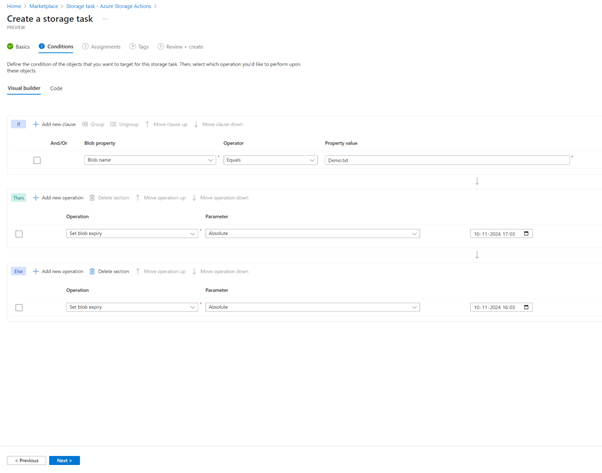
Task: Click the ellipsis next to page title
Action: coord(105,19)
